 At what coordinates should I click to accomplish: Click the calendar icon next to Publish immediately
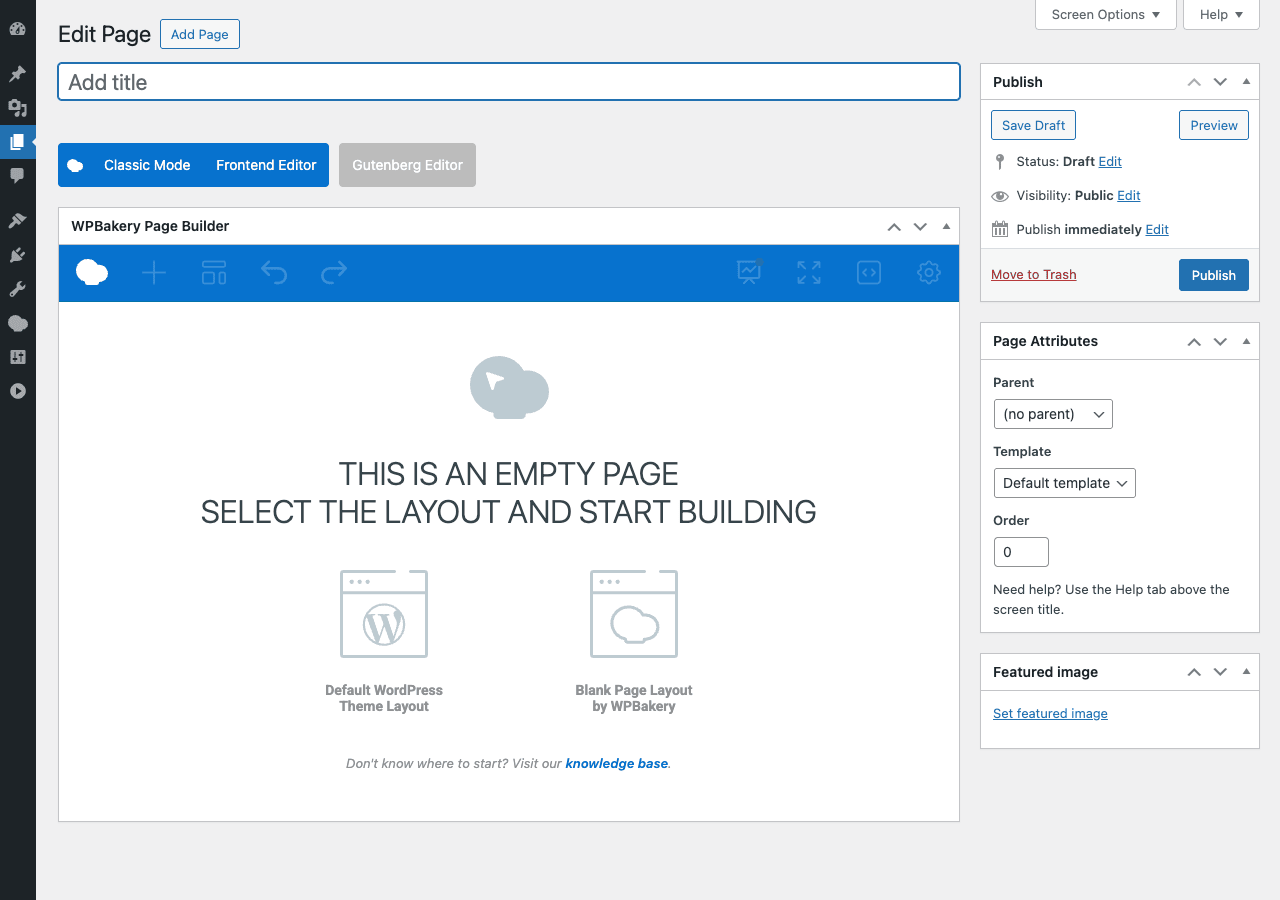point(1000,229)
